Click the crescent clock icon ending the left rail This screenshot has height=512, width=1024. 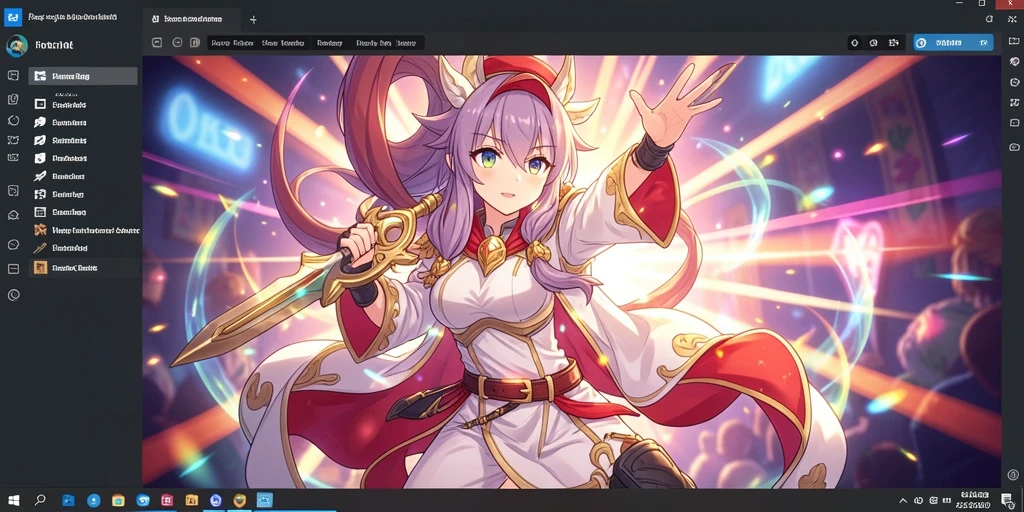[x=13, y=295]
